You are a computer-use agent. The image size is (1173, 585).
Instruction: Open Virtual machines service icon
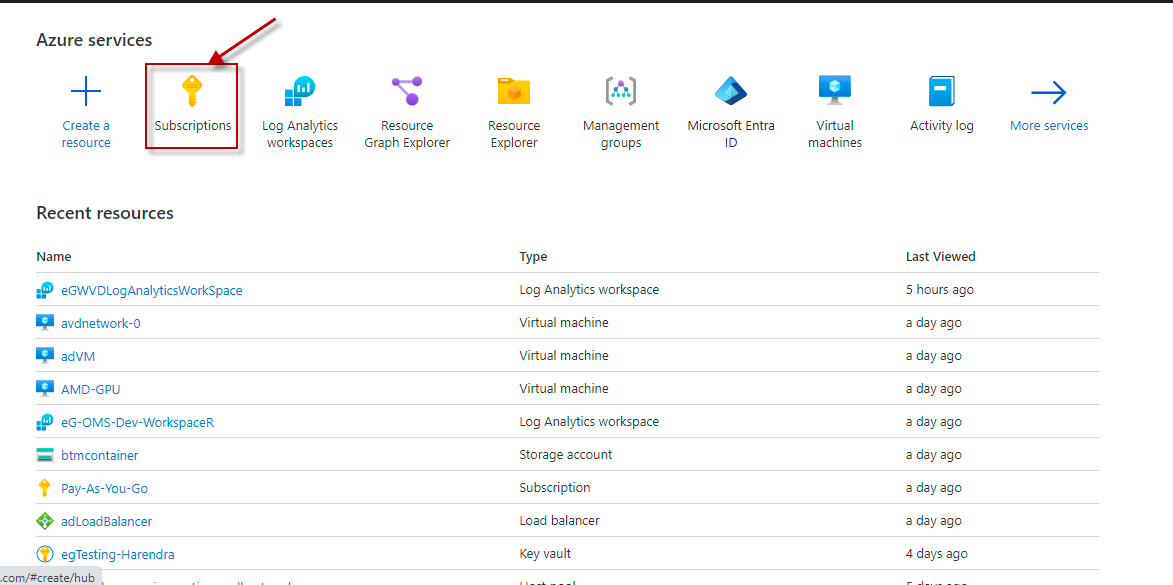(835, 91)
